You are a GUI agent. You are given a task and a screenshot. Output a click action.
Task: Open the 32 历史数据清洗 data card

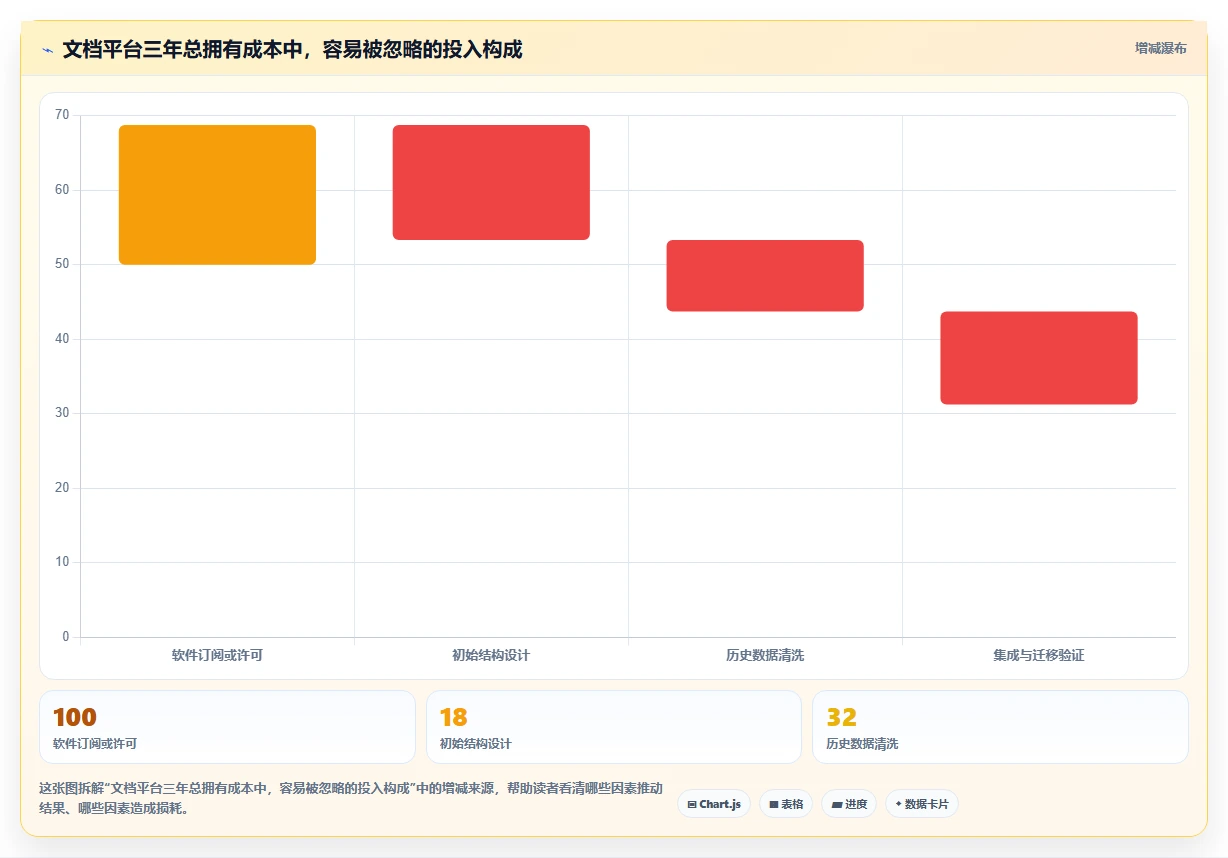1000,727
